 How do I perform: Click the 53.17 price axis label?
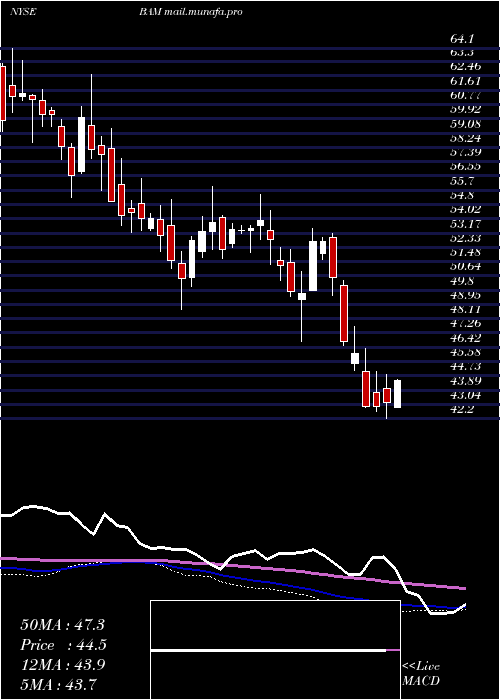click(465, 224)
